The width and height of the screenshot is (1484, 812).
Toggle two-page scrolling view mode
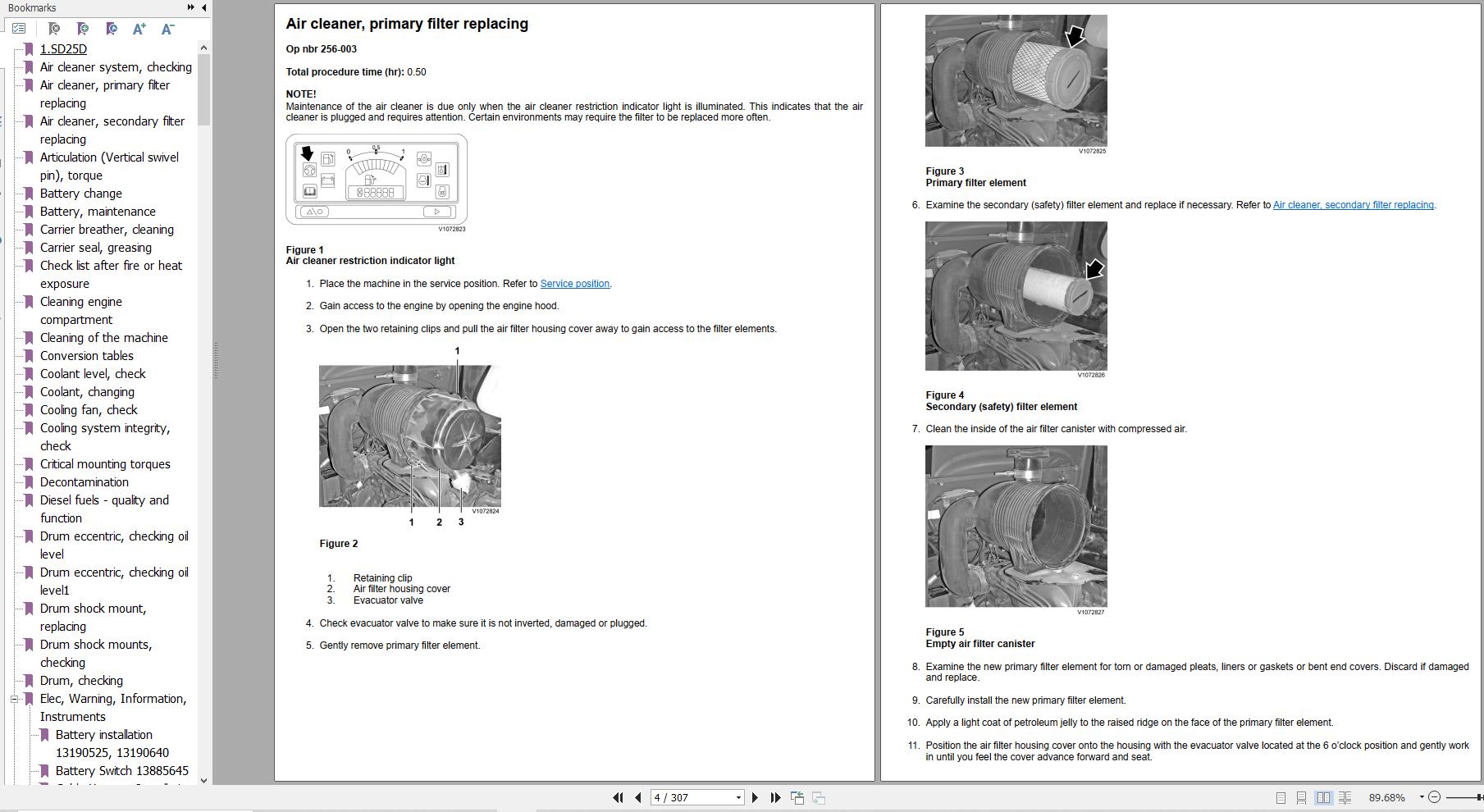pos(1345,796)
